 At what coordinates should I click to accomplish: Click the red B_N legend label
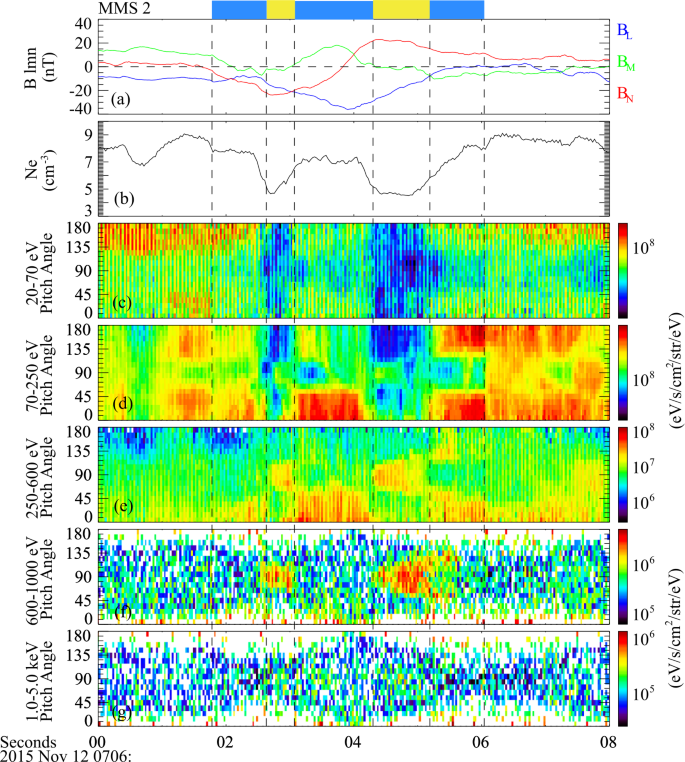tap(625, 94)
